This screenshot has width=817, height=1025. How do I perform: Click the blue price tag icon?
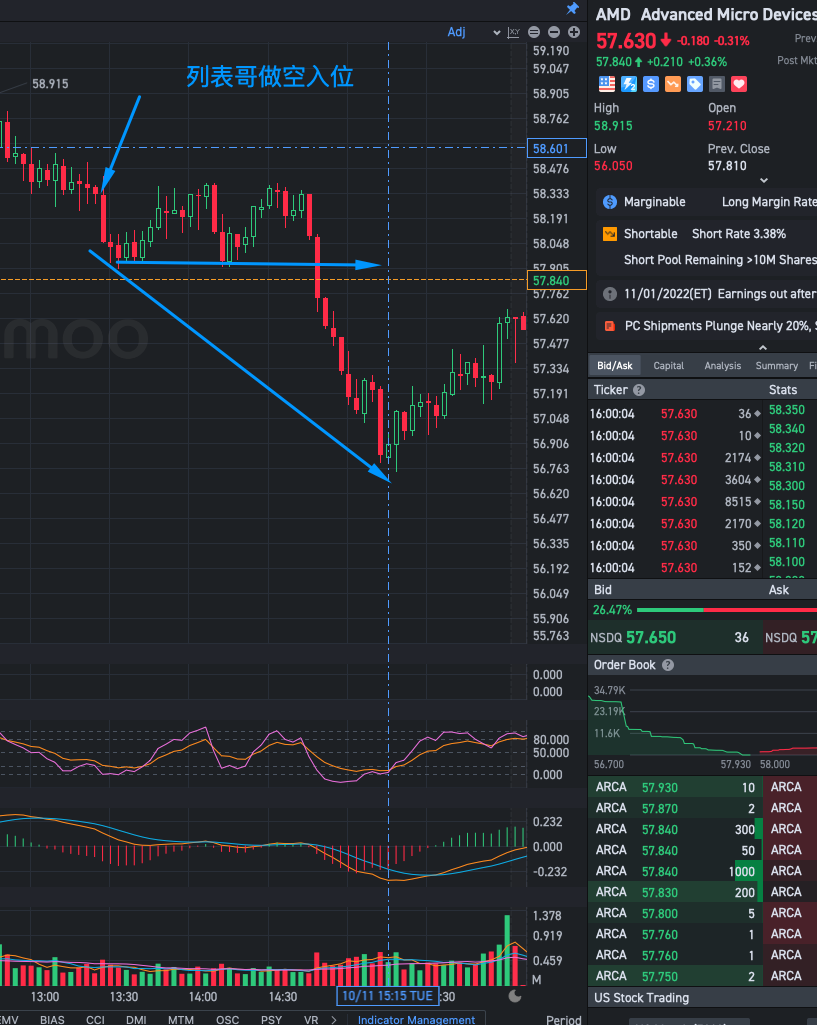click(695, 84)
